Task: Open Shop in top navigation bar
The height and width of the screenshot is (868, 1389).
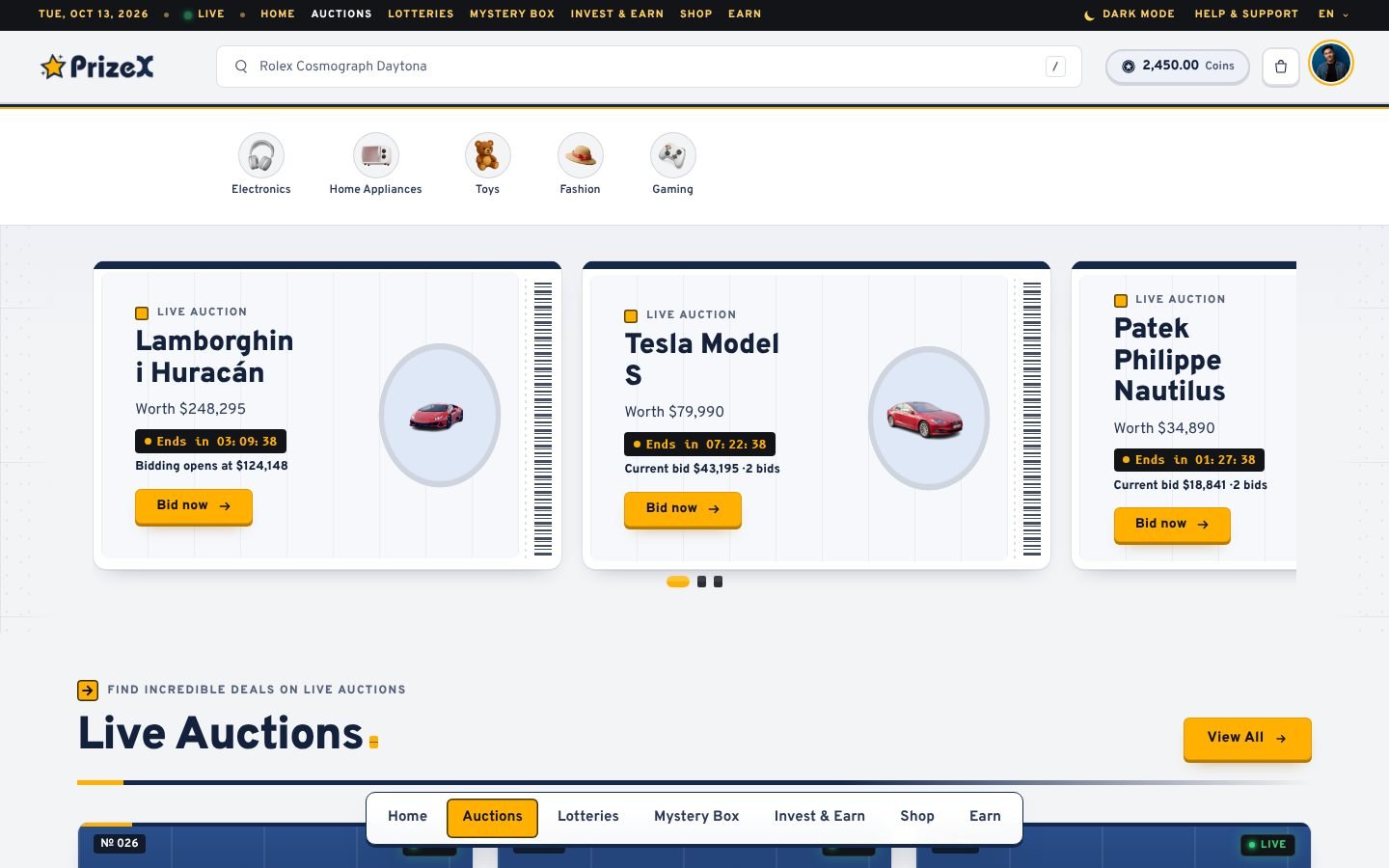Action: tap(696, 14)
